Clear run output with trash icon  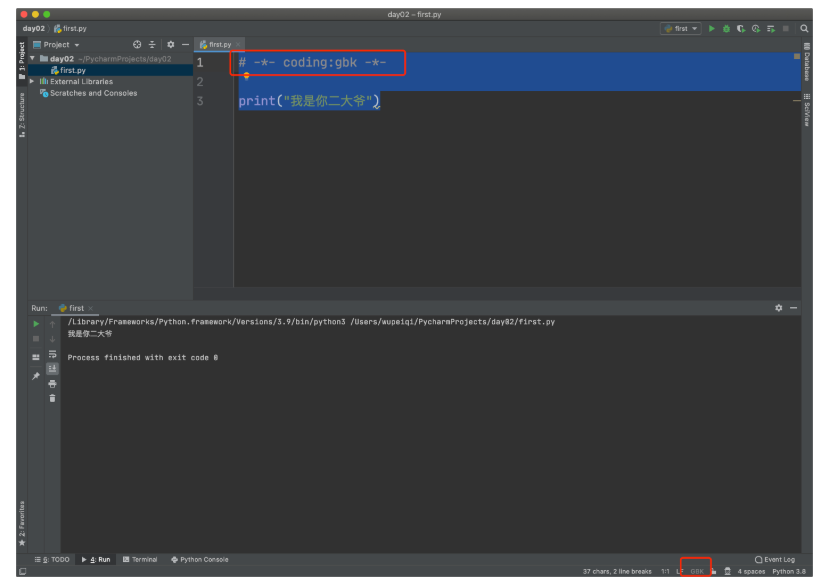(52, 399)
